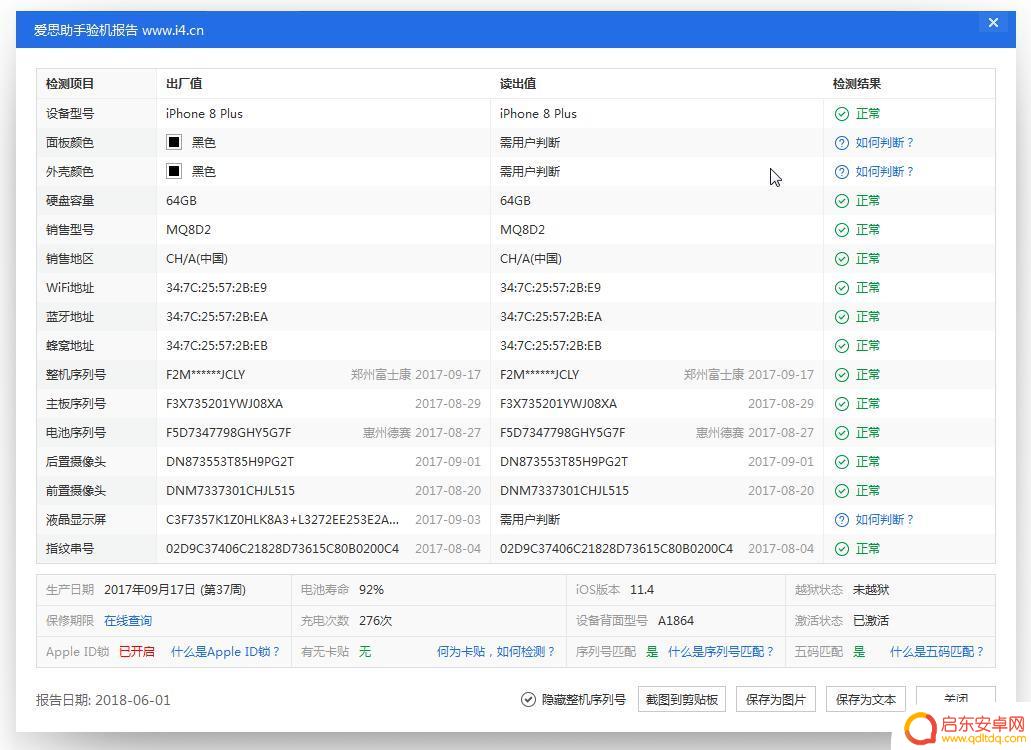Click the 出厂值 column header
This screenshot has height=750, width=1031.
[x=183, y=83]
